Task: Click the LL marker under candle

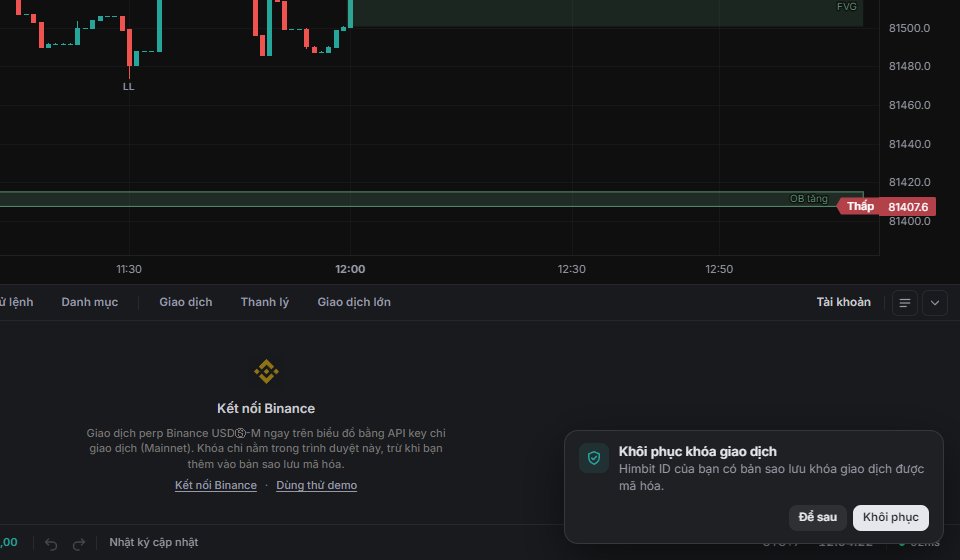Action: (x=129, y=86)
